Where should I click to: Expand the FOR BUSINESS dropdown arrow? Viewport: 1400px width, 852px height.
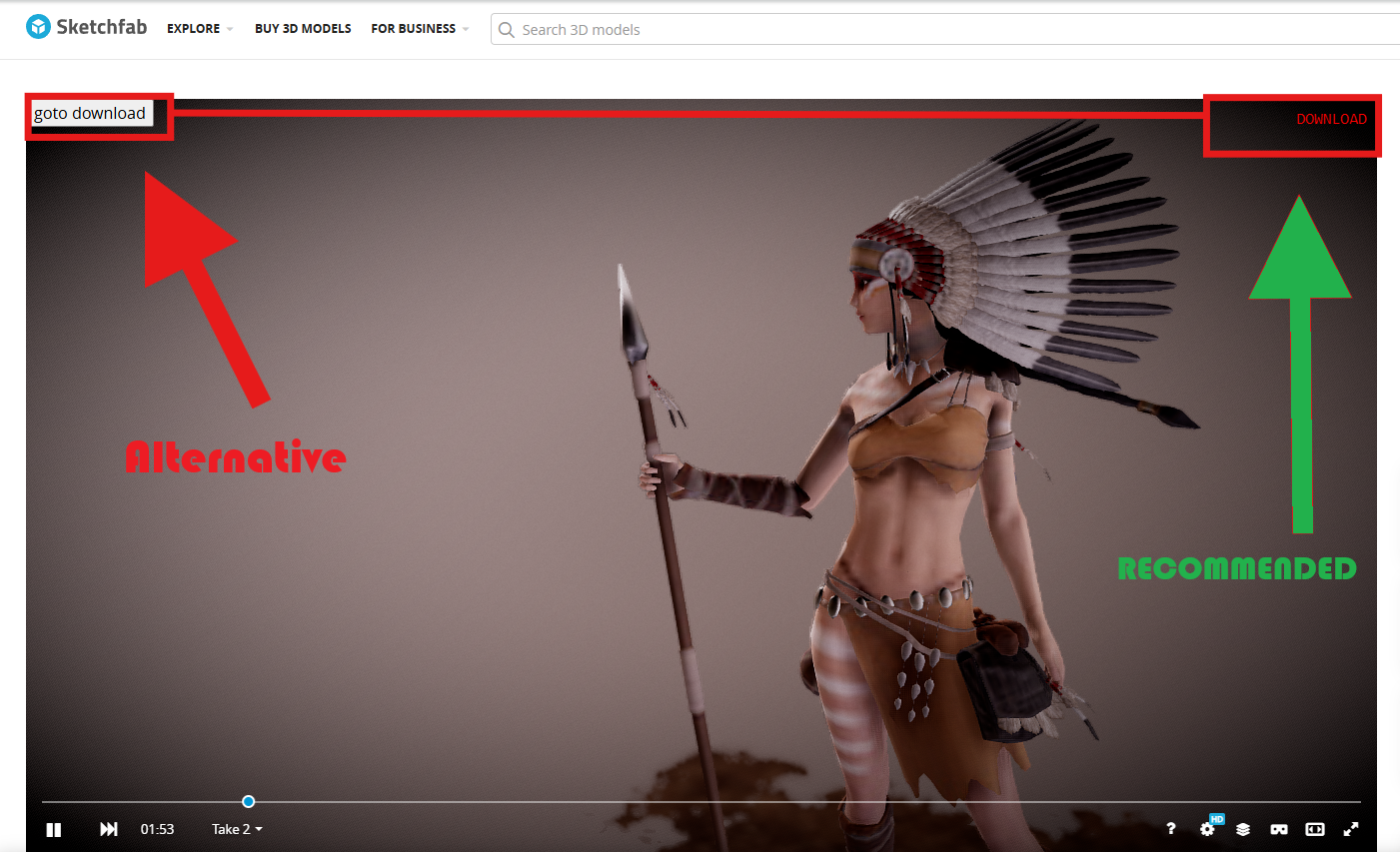(x=465, y=29)
